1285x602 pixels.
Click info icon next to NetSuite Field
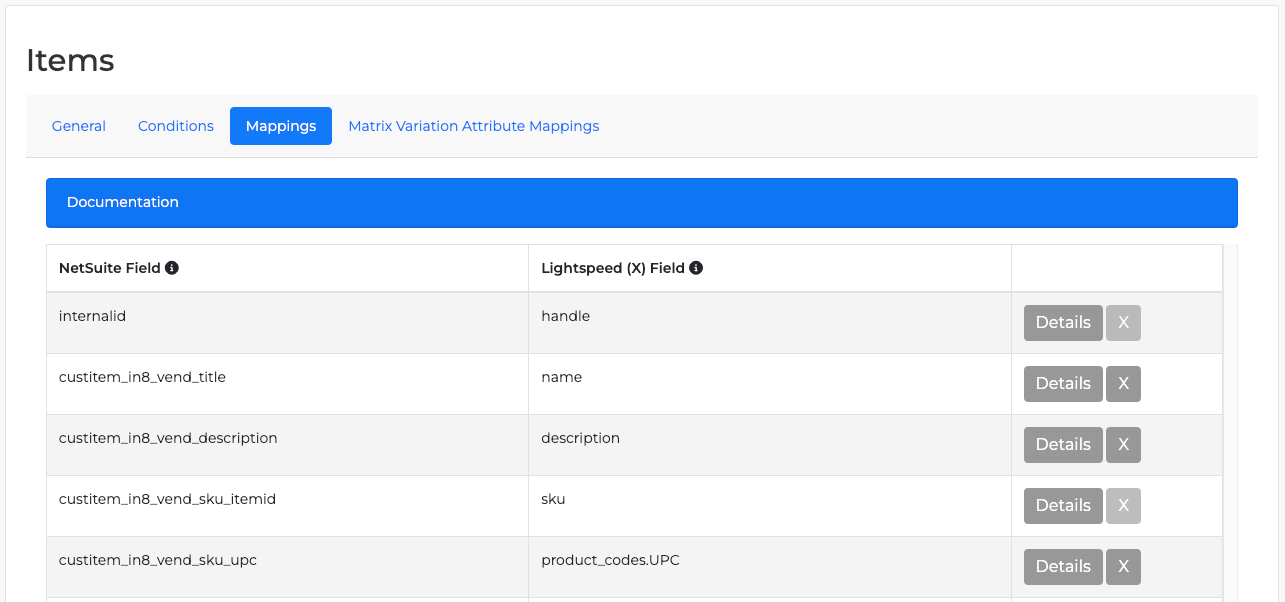pyautogui.click(x=172, y=268)
